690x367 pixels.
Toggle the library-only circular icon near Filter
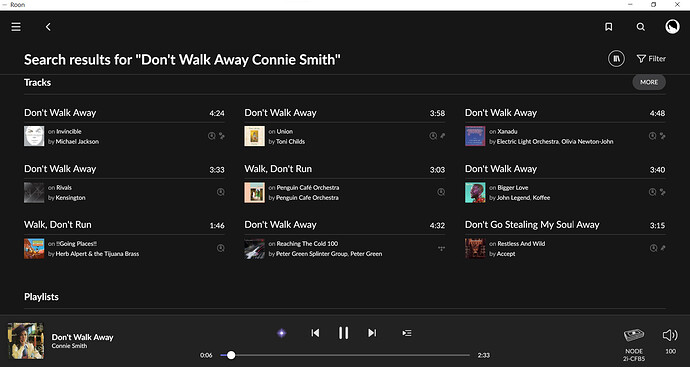tap(616, 59)
